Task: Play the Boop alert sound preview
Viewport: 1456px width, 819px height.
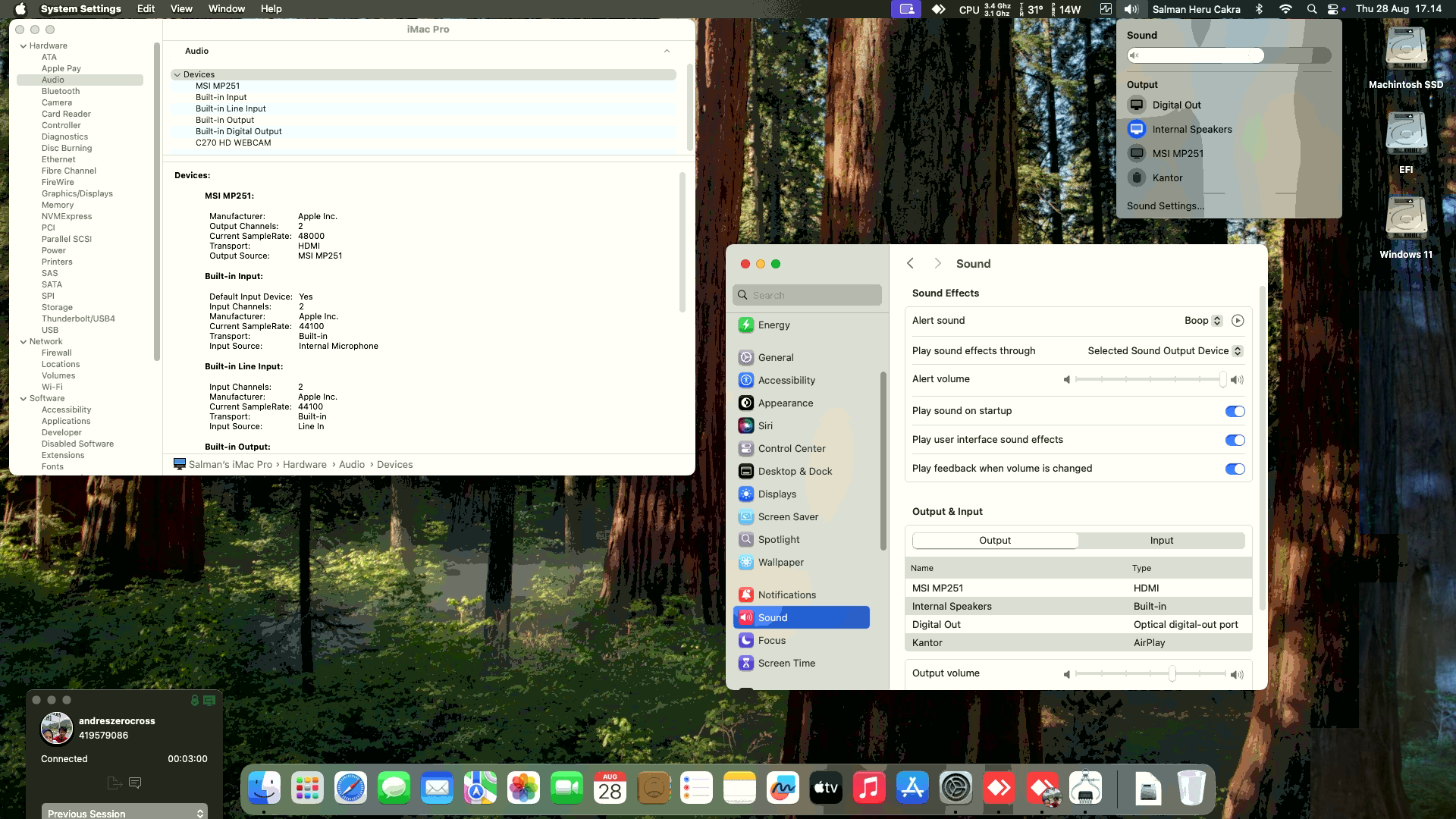Action: click(1238, 321)
